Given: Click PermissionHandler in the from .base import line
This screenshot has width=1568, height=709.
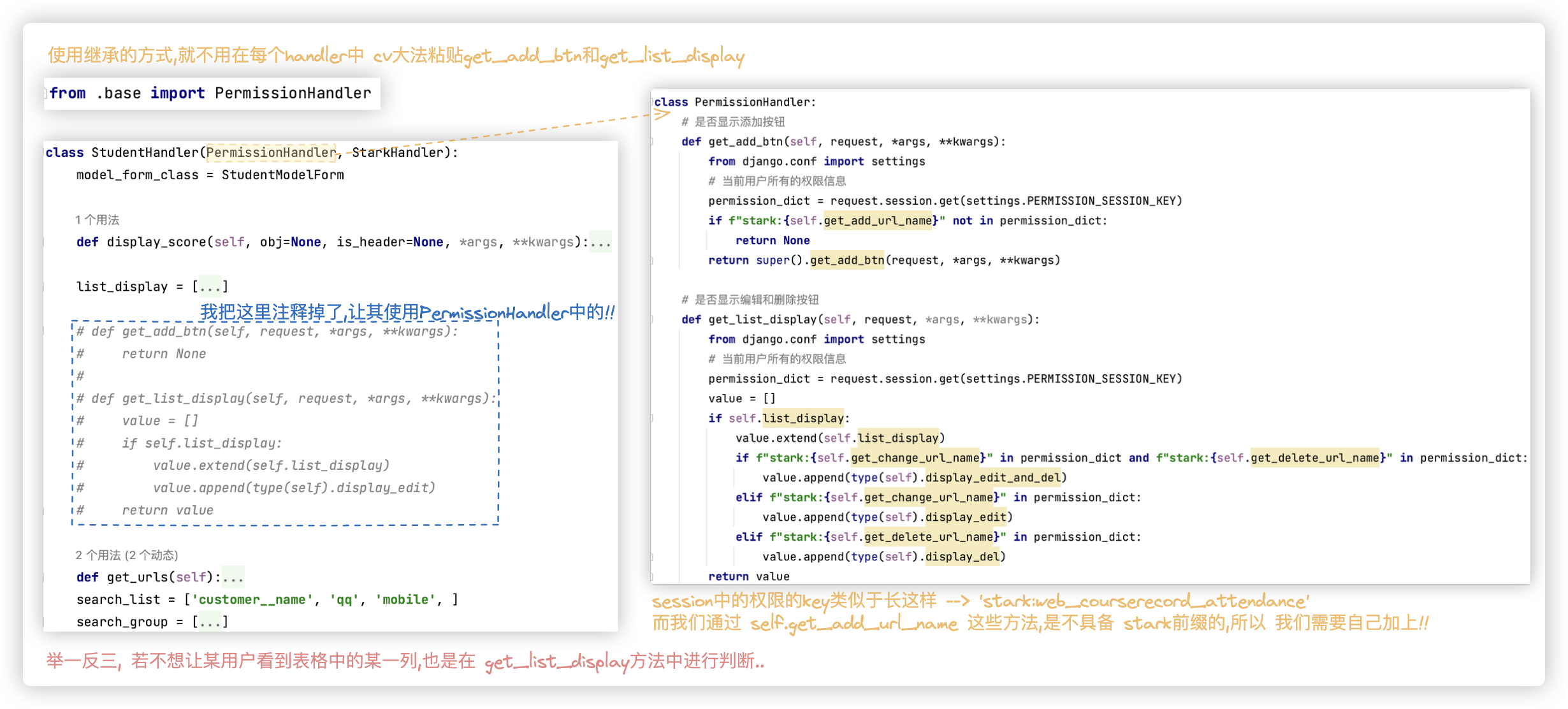Looking at the screenshot, I should pos(293,93).
